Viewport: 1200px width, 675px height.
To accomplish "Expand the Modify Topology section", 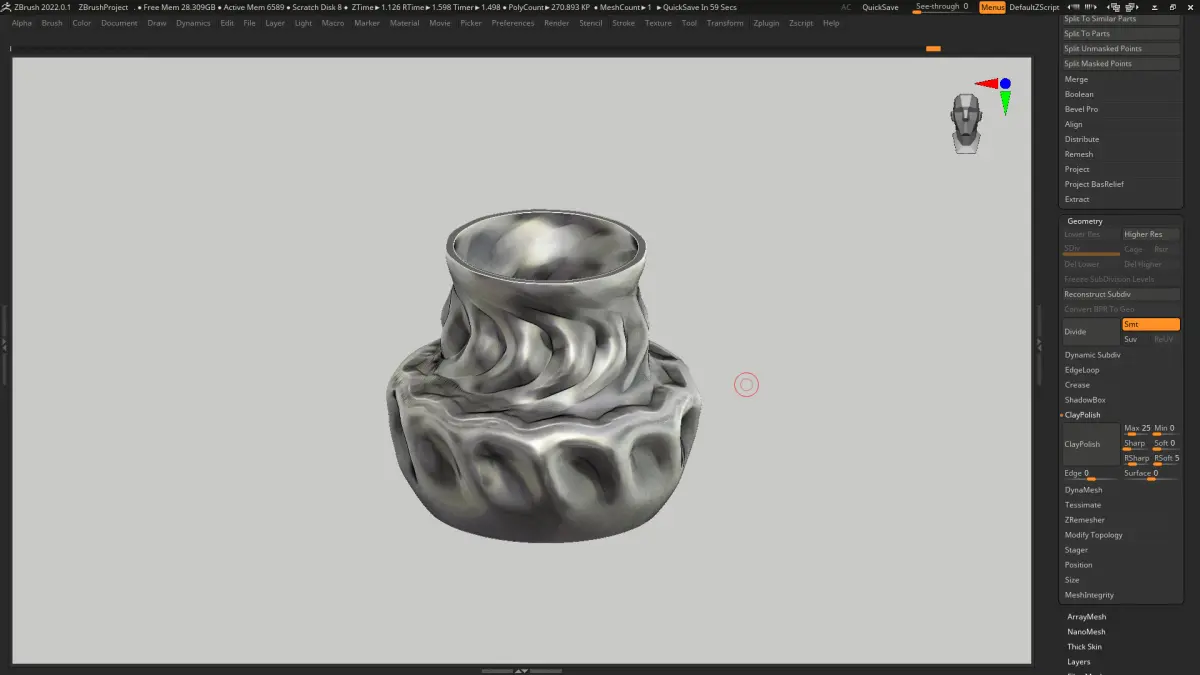I will 1093,535.
